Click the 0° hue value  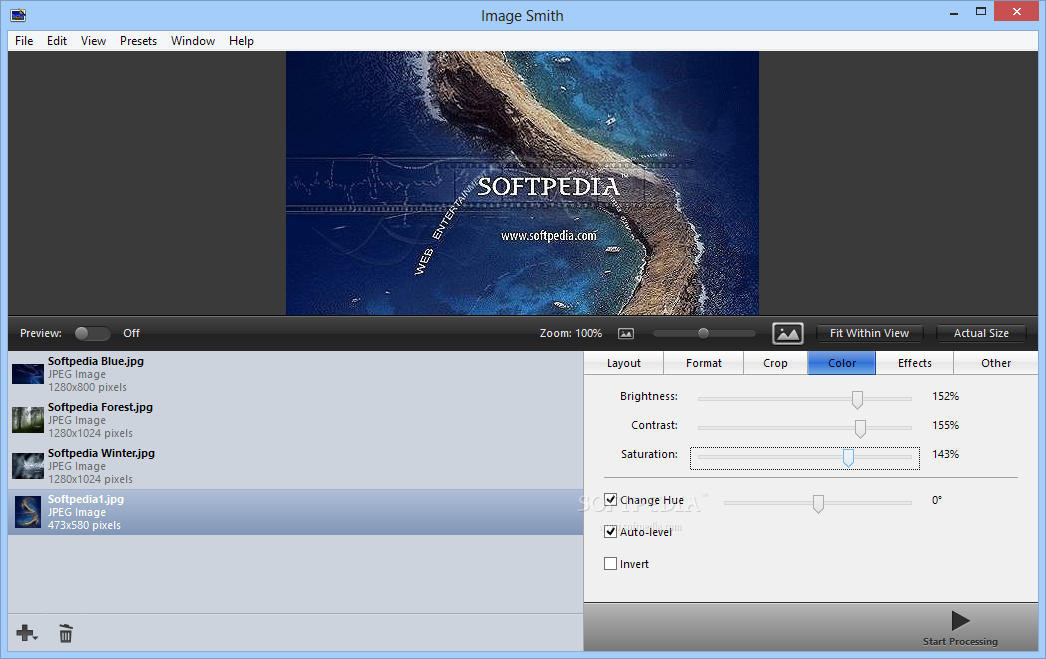pyautogui.click(x=937, y=500)
